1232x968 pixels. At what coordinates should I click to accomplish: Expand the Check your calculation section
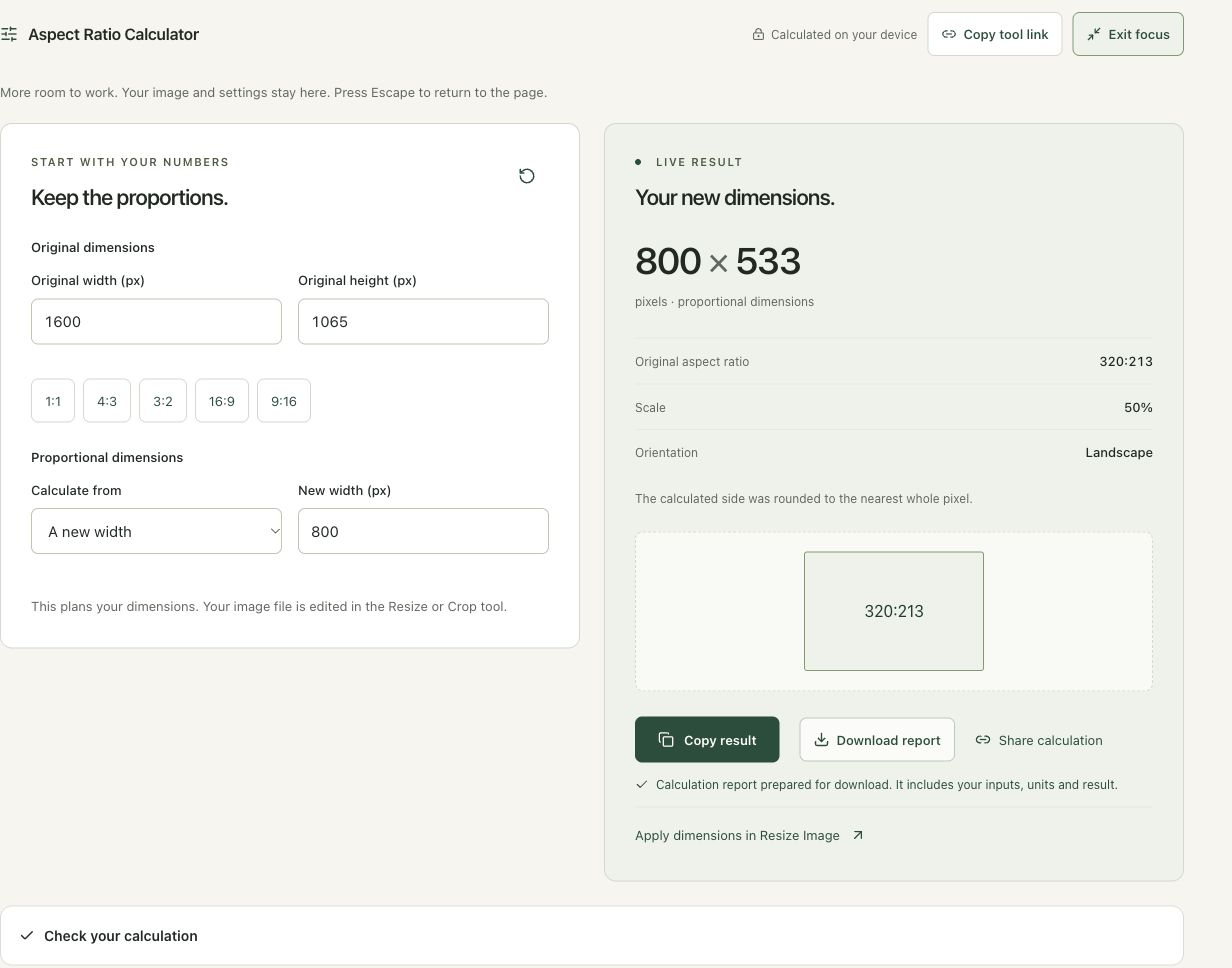(592, 936)
